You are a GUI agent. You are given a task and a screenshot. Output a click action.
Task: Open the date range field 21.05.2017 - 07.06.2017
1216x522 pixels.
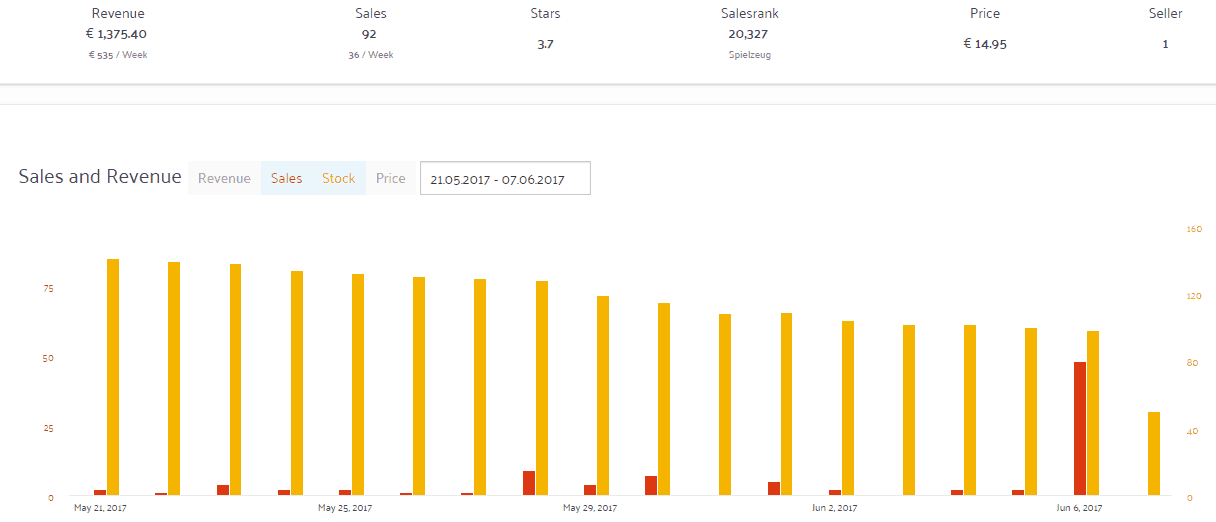[x=505, y=178]
